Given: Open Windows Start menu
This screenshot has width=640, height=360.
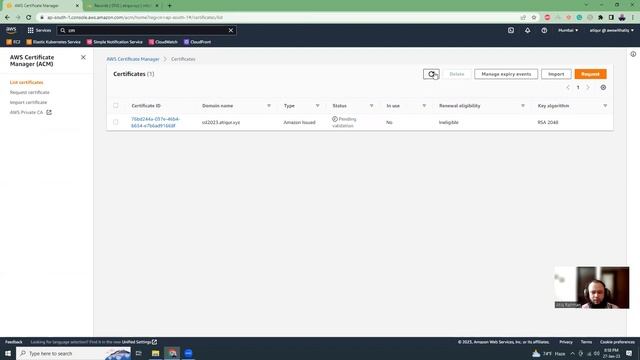Looking at the screenshot, I should [8, 353].
